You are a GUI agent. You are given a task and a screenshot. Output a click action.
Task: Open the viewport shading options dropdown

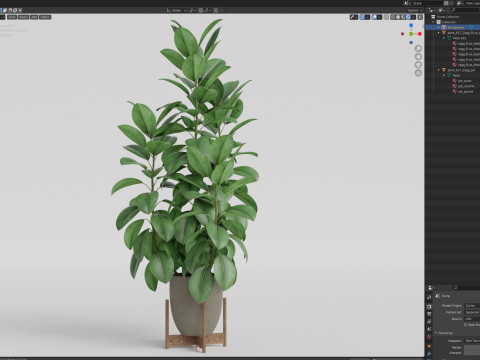click(x=413, y=17)
